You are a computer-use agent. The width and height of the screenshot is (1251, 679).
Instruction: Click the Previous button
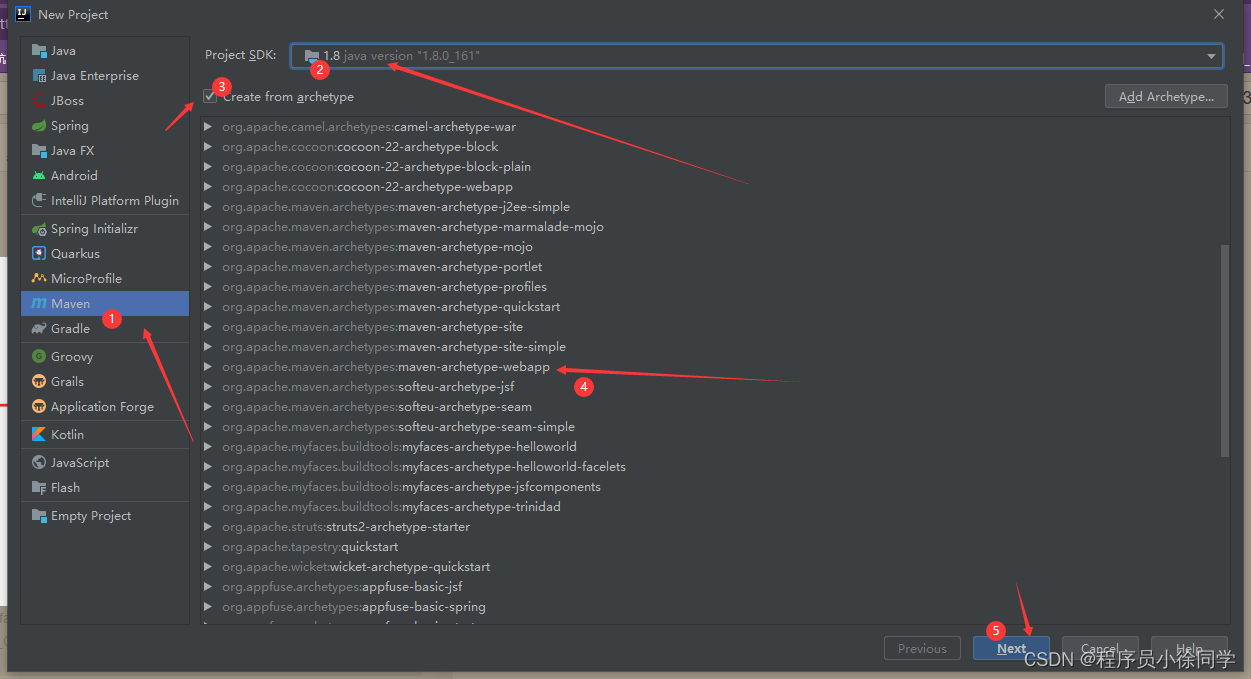tap(922, 648)
